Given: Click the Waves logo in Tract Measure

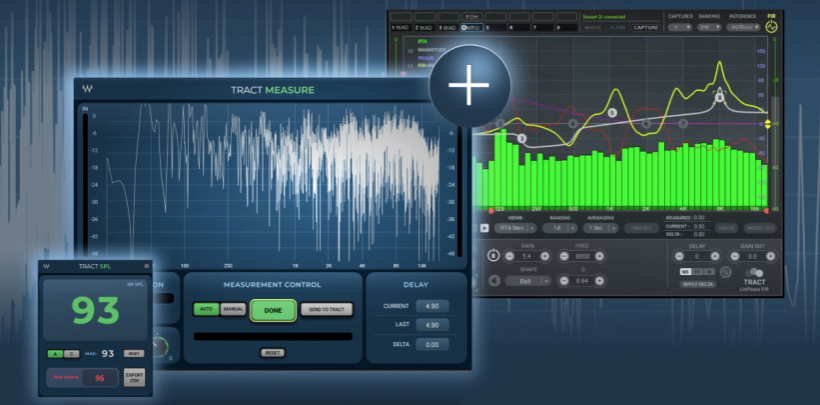Looking at the screenshot, I should (87, 89).
